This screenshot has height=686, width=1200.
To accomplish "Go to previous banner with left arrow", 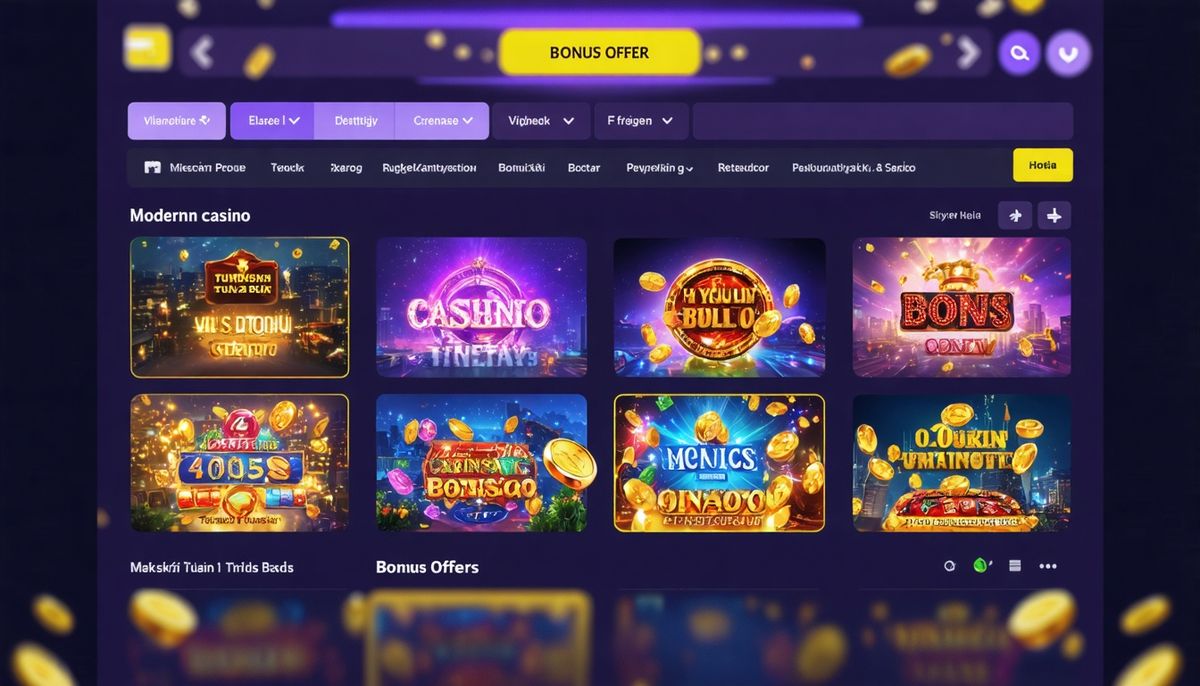I will (x=202, y=52).
